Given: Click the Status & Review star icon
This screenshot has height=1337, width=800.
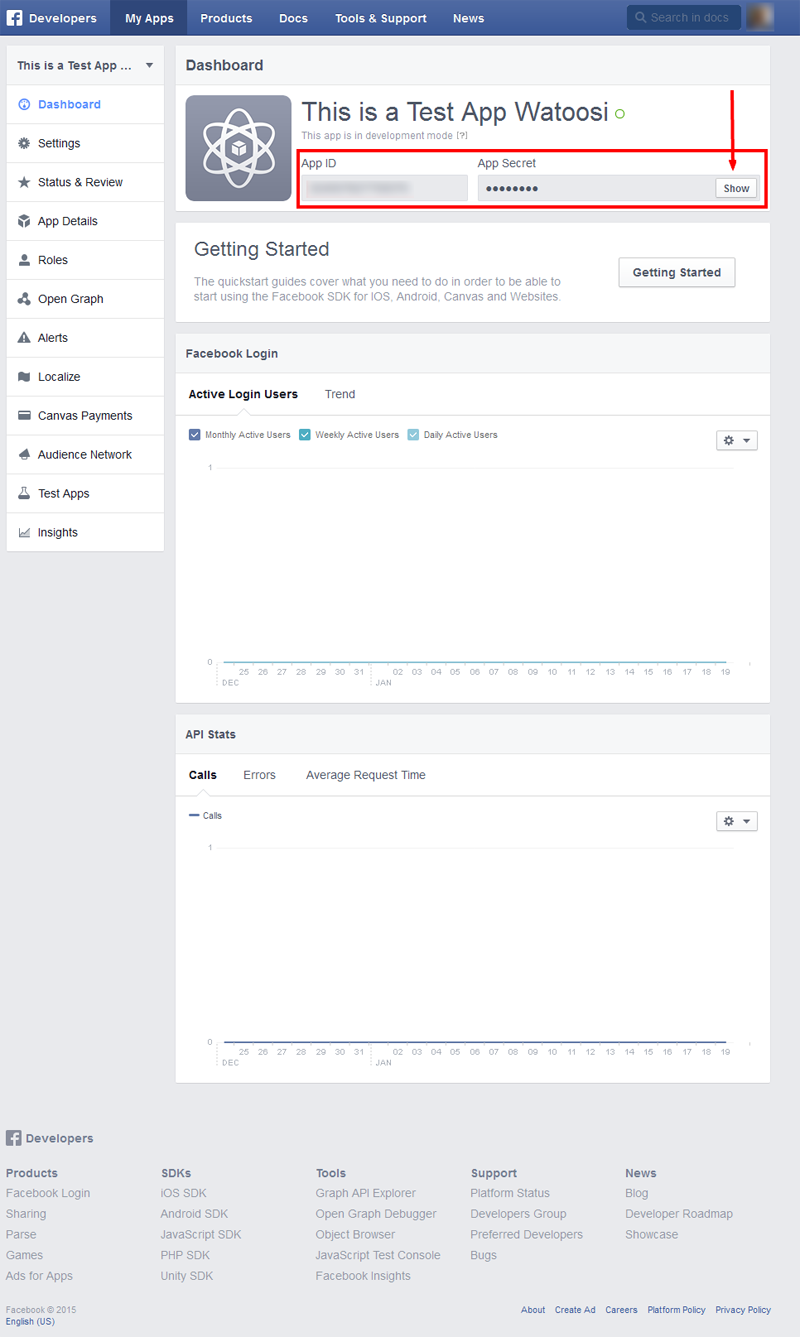Looking at the screenshot, I should [24, 182].
